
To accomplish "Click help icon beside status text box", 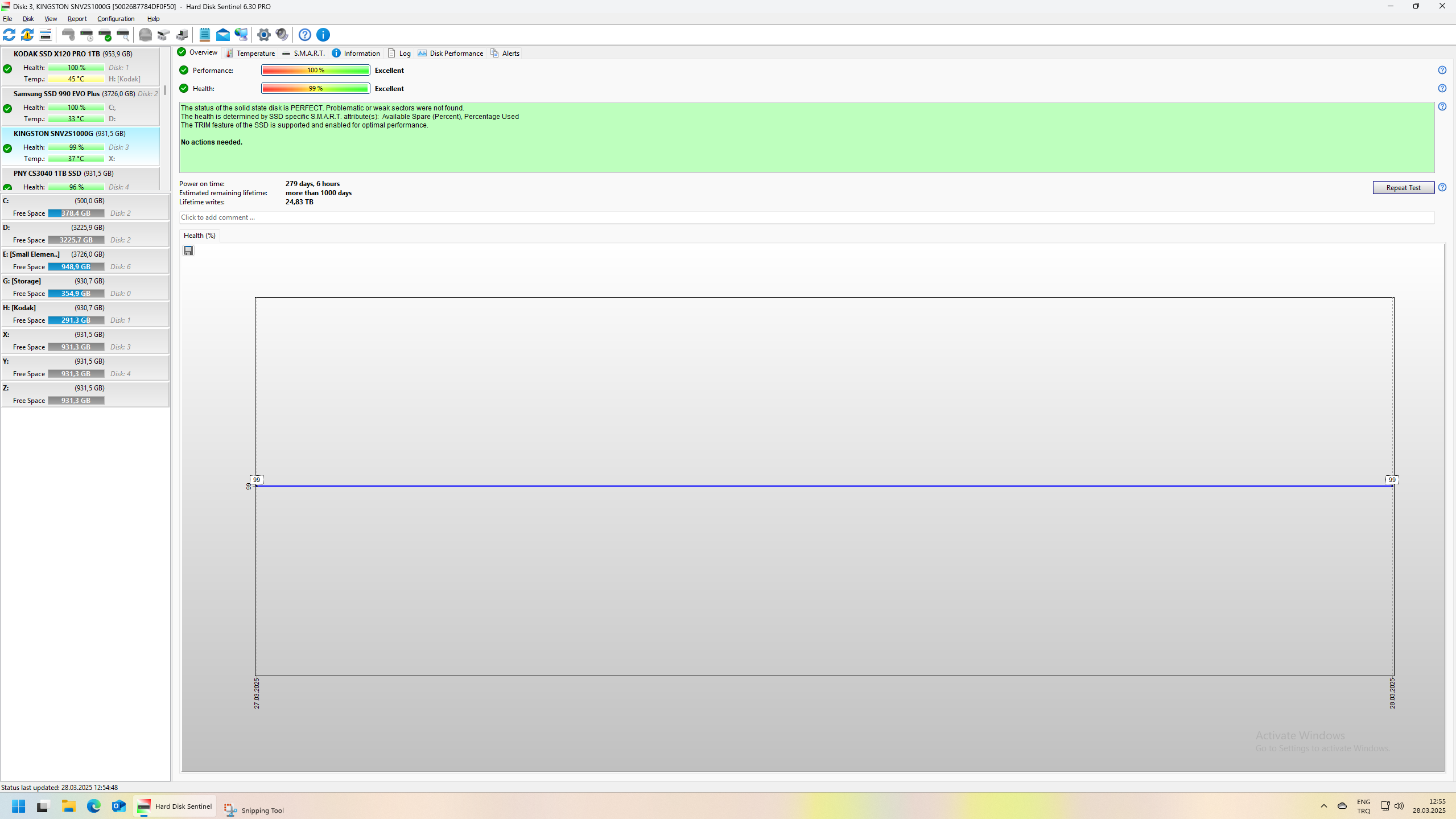I will coord(1442,106).
